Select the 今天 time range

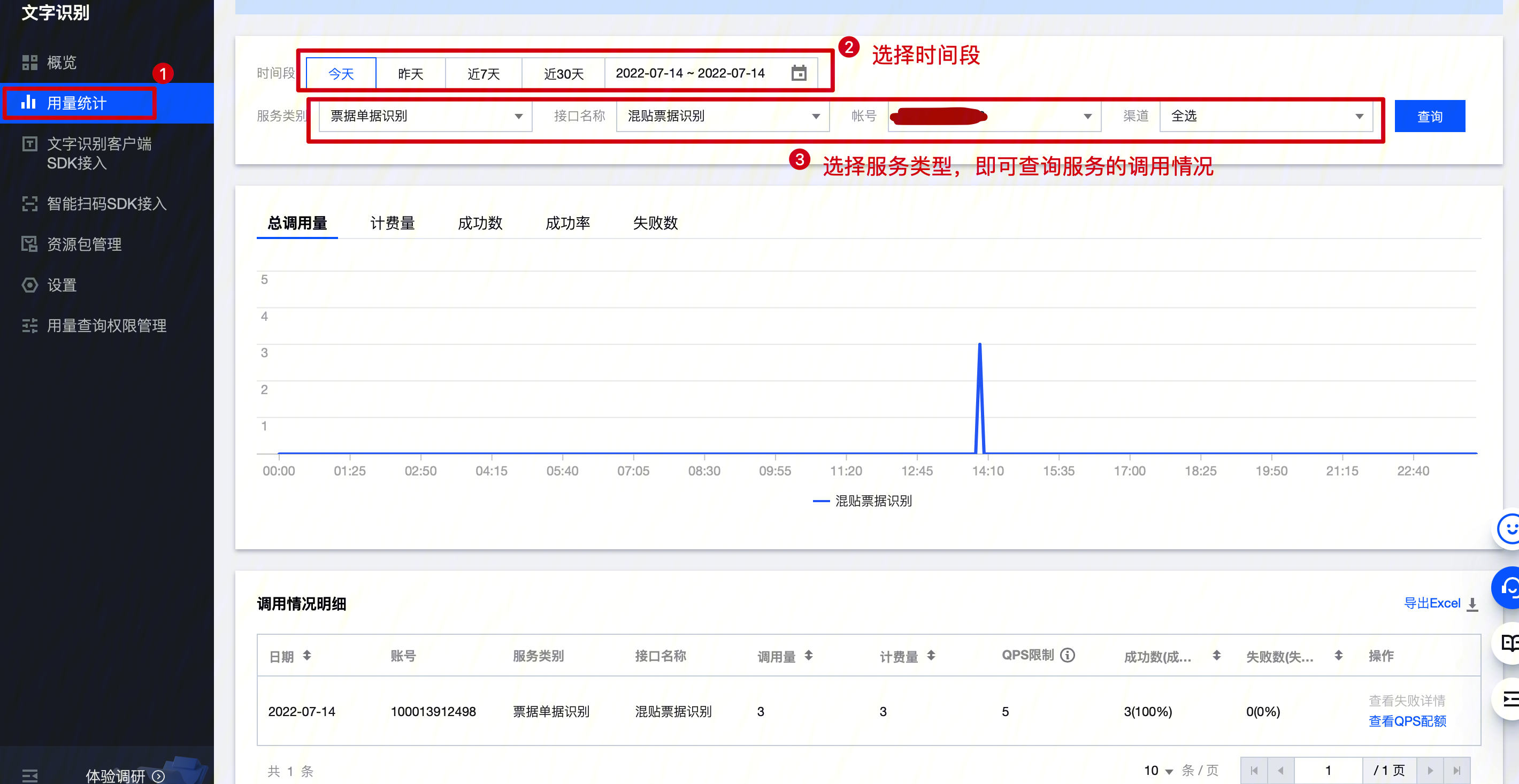point(341,74)
